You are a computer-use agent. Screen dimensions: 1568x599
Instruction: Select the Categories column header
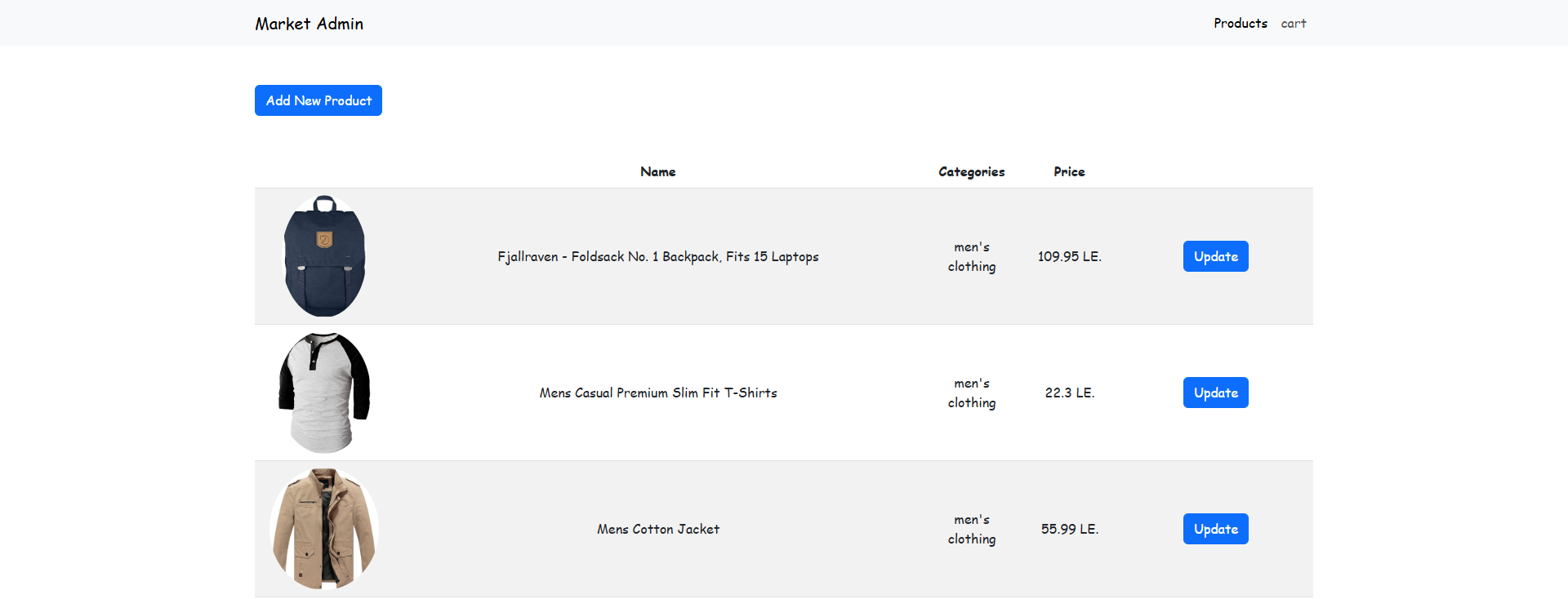click(972, 171)
